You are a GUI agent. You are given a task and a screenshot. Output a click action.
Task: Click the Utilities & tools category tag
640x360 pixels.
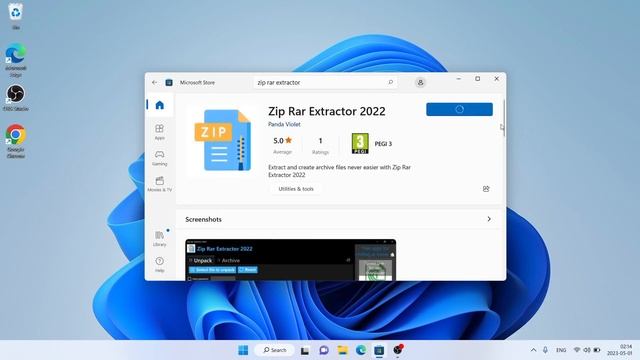[x=296, y=189]
